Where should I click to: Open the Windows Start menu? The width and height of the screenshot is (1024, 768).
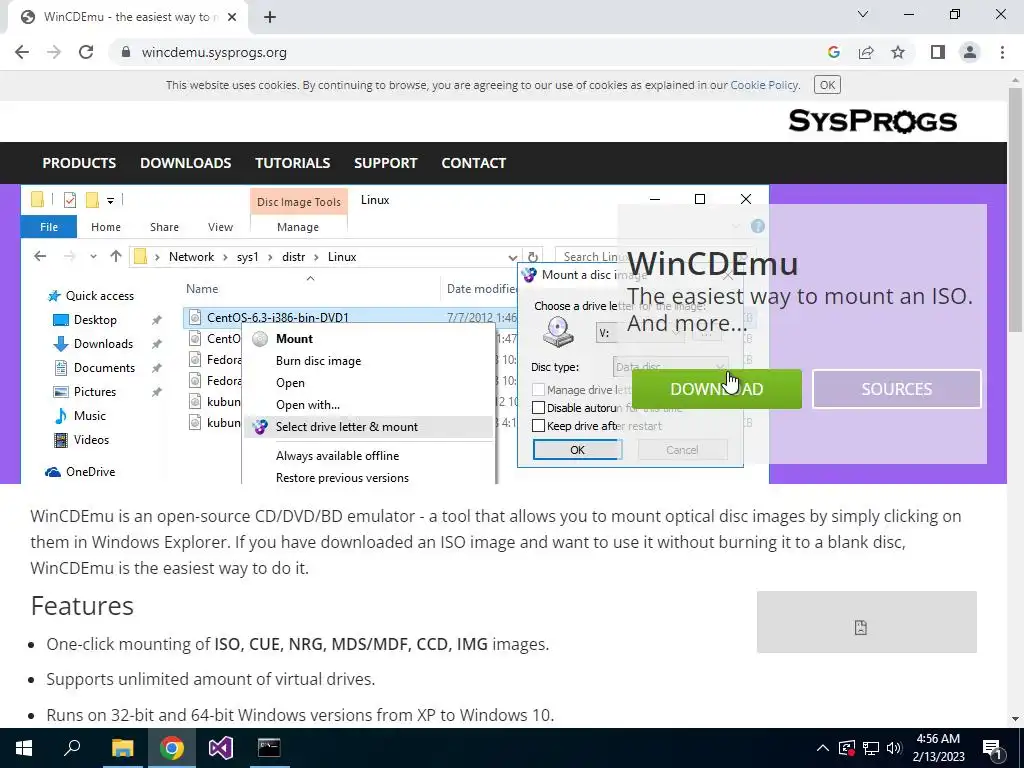[x=24, y=748]
